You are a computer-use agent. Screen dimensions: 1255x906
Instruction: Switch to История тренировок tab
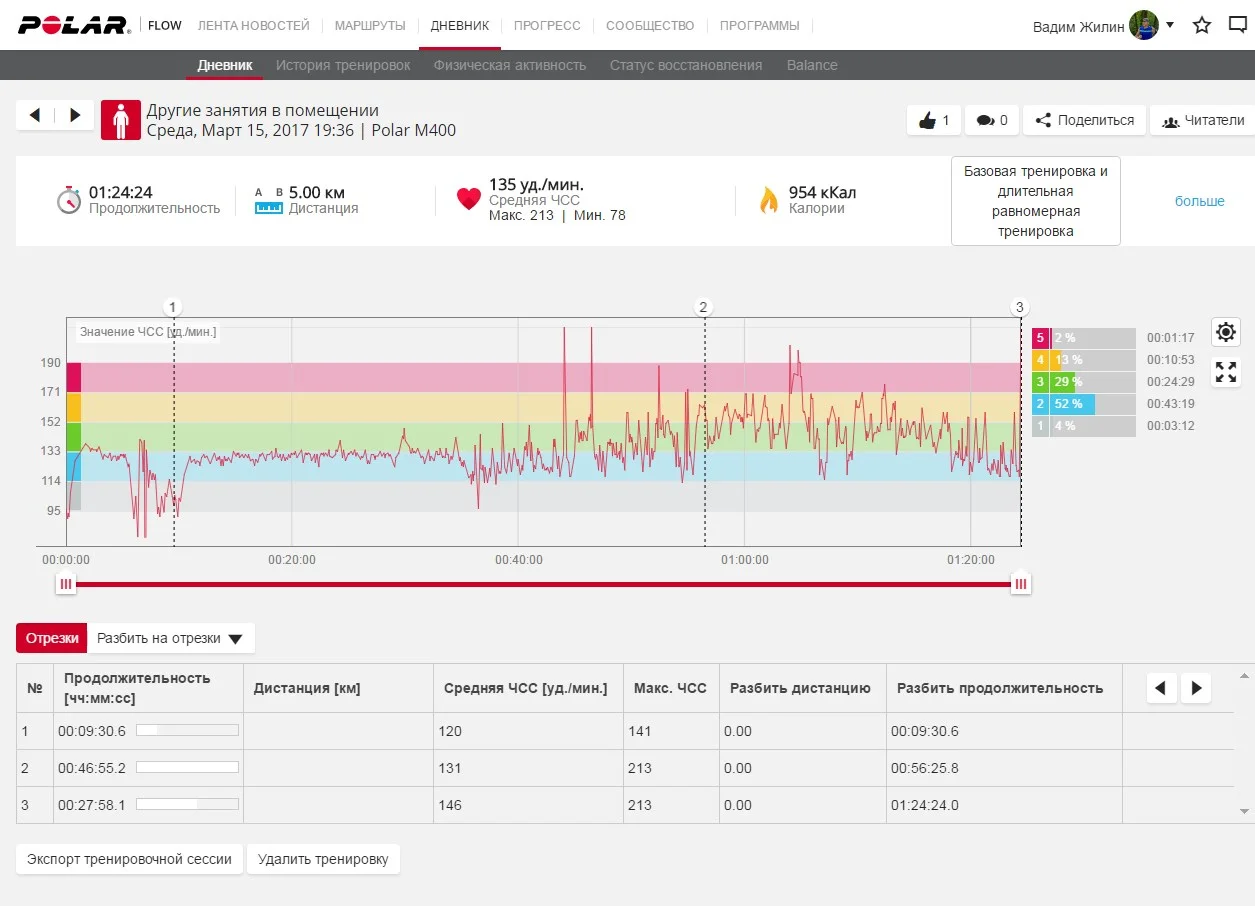click(343, 65)
